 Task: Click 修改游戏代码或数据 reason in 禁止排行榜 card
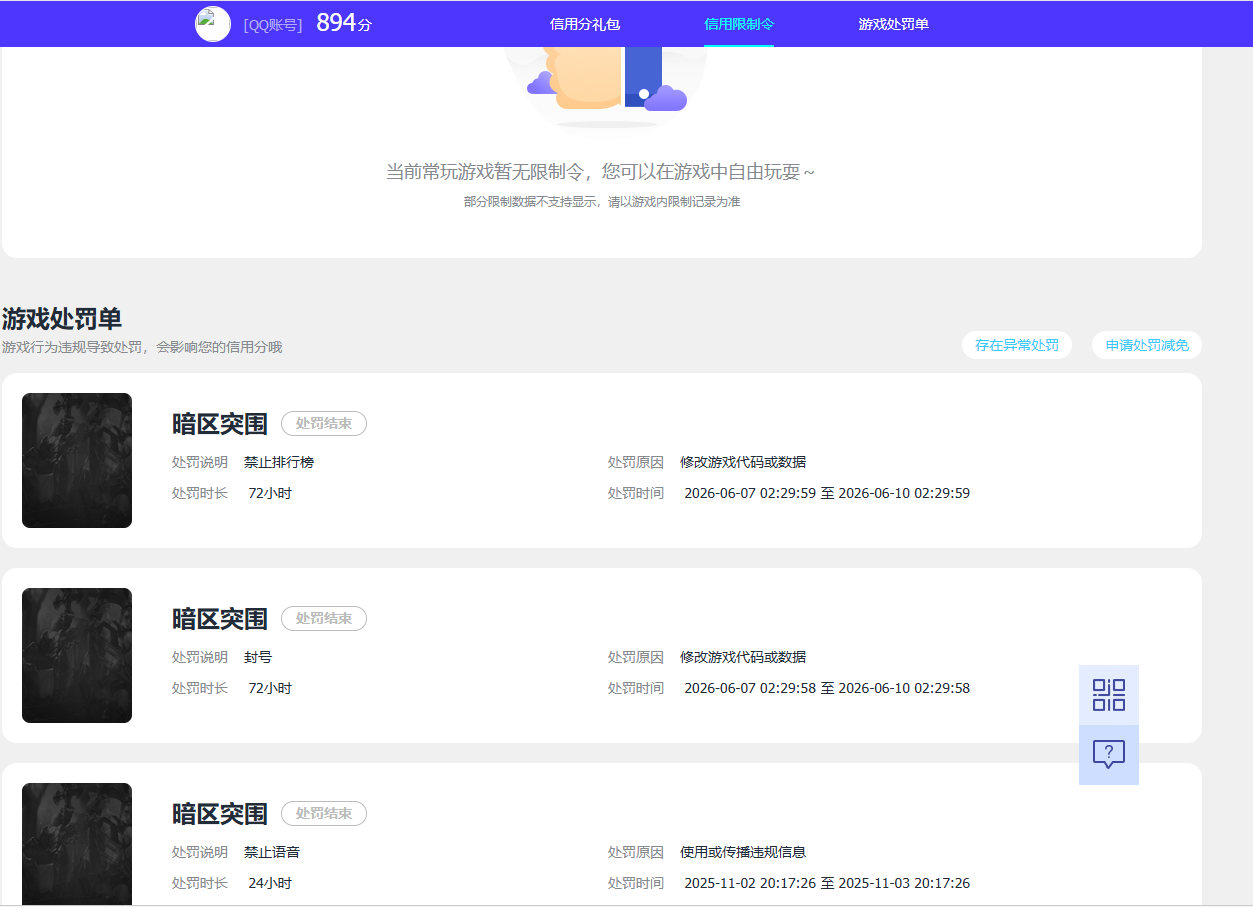pos(743,462)
